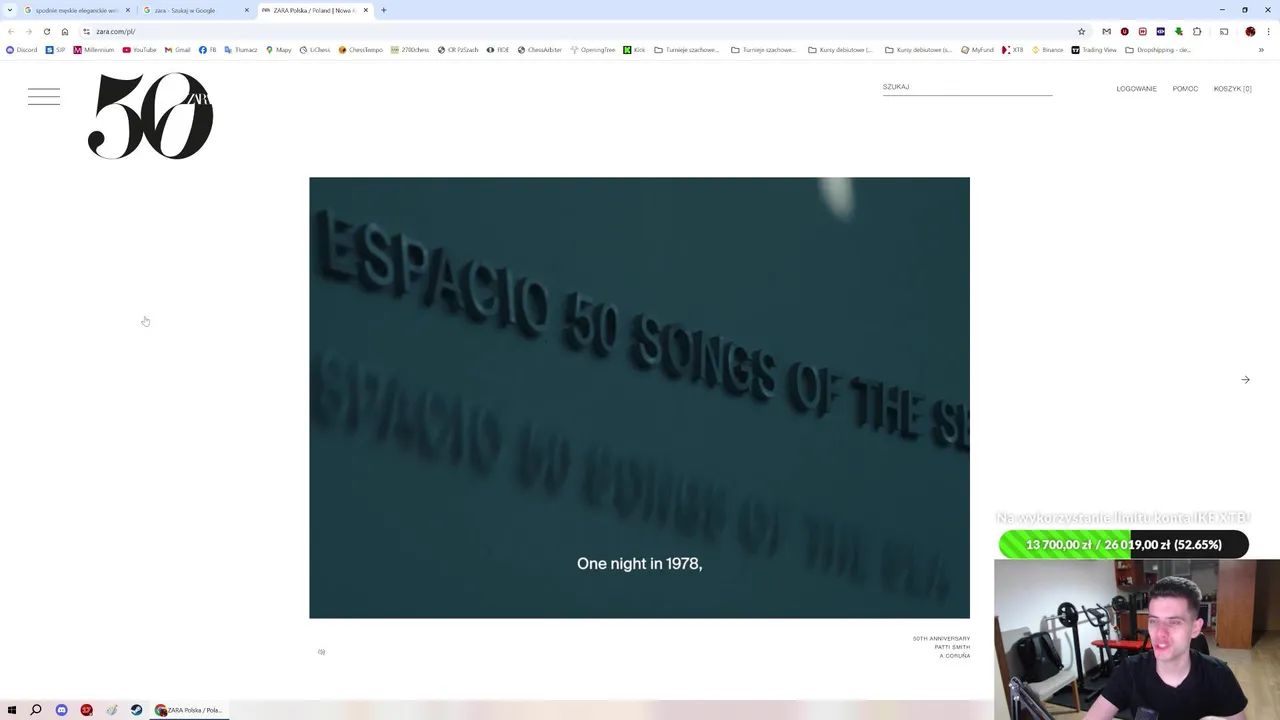Viewport: 1280px width, 720px height.
Task: Open the KOSZYK [0] cart
Action: pyautogui.click(x=1232, y=89)
